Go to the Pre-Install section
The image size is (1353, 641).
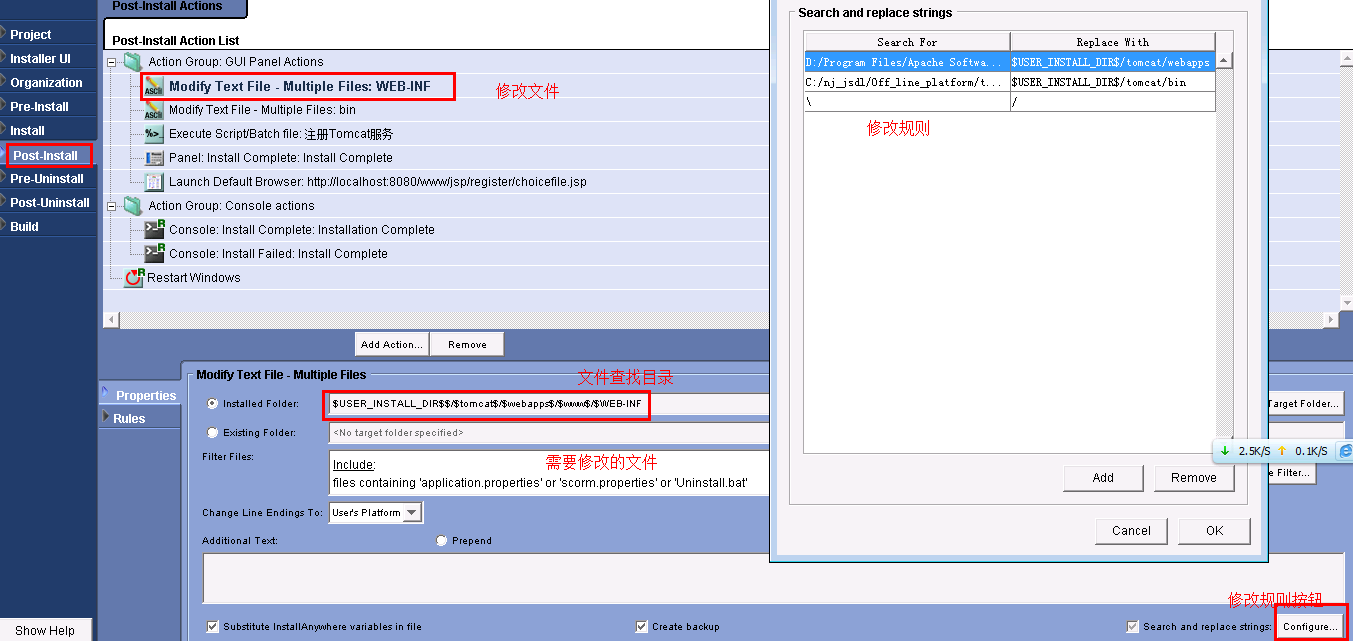[x=48, y=106]
